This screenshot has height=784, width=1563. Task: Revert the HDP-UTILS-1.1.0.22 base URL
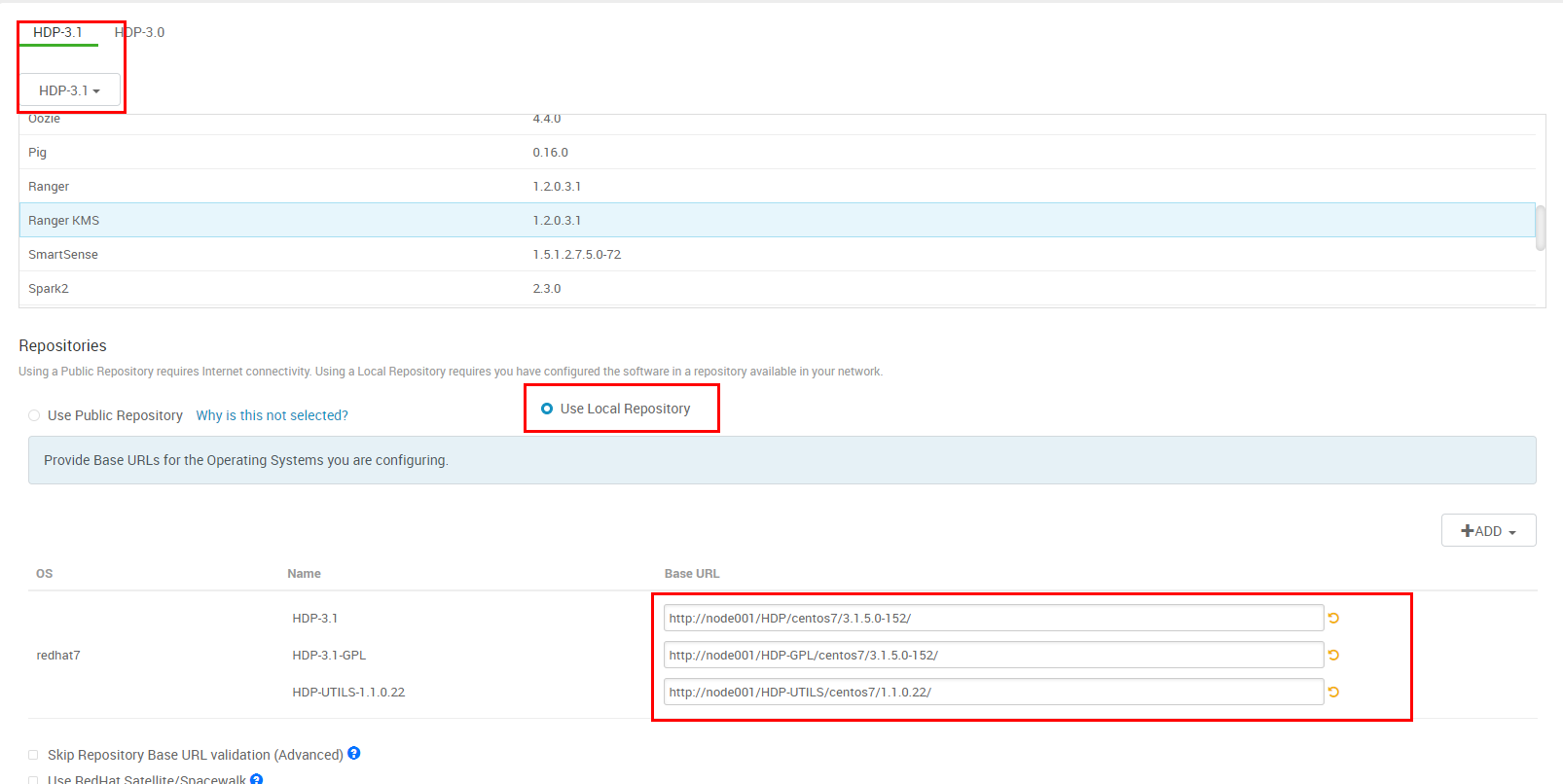(x=1333, y=692)
